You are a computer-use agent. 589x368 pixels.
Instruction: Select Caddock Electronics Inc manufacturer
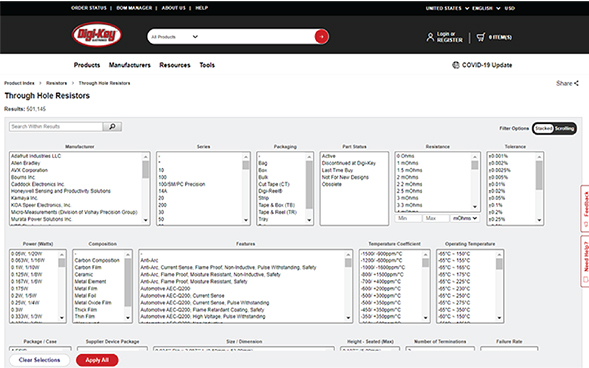(37, 184)
